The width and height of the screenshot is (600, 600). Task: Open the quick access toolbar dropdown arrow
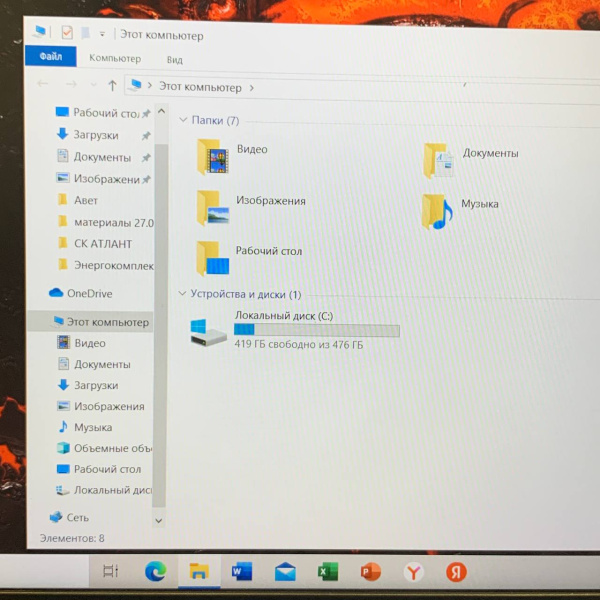coord(102,35)
